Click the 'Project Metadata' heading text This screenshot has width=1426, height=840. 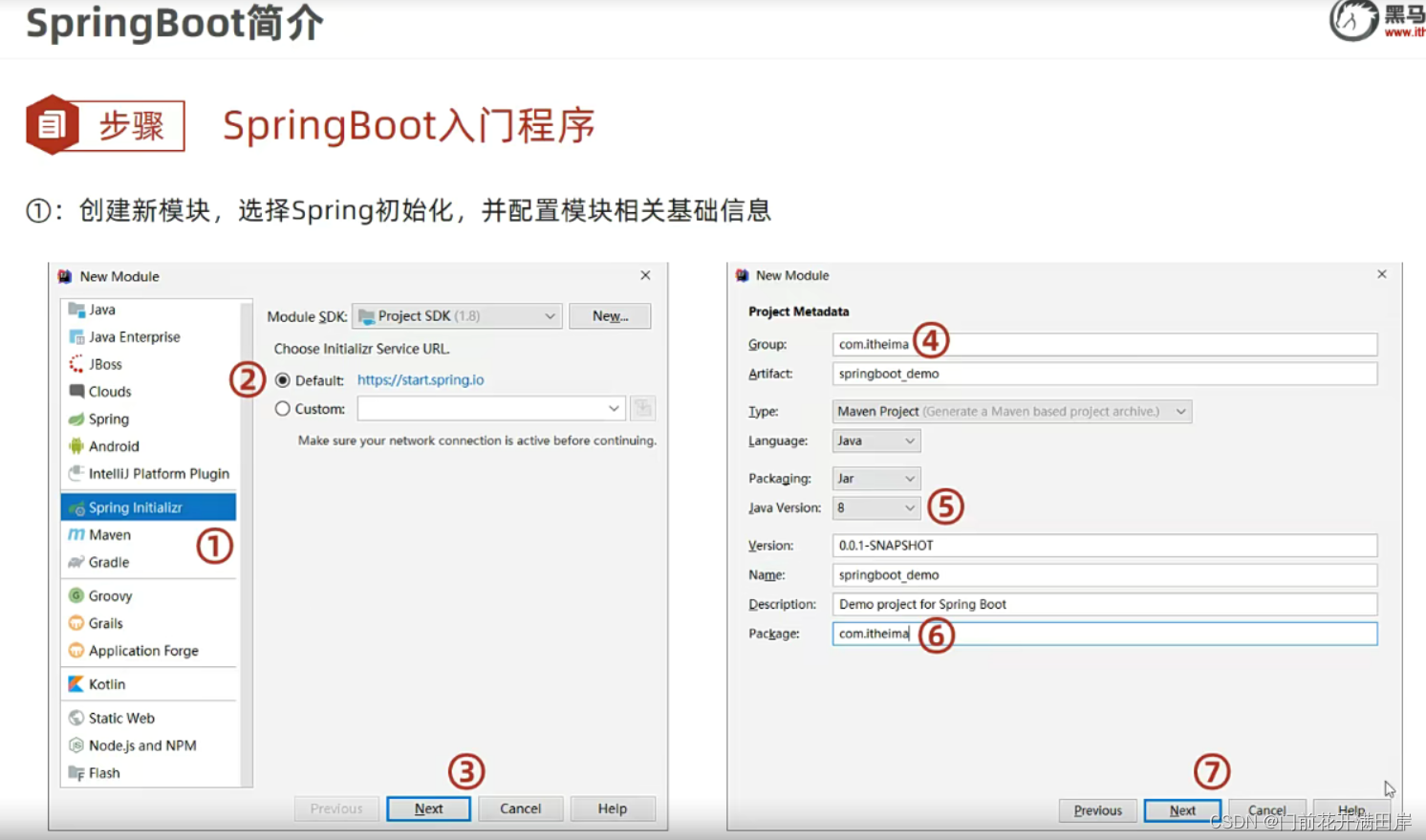click(798, 312)
